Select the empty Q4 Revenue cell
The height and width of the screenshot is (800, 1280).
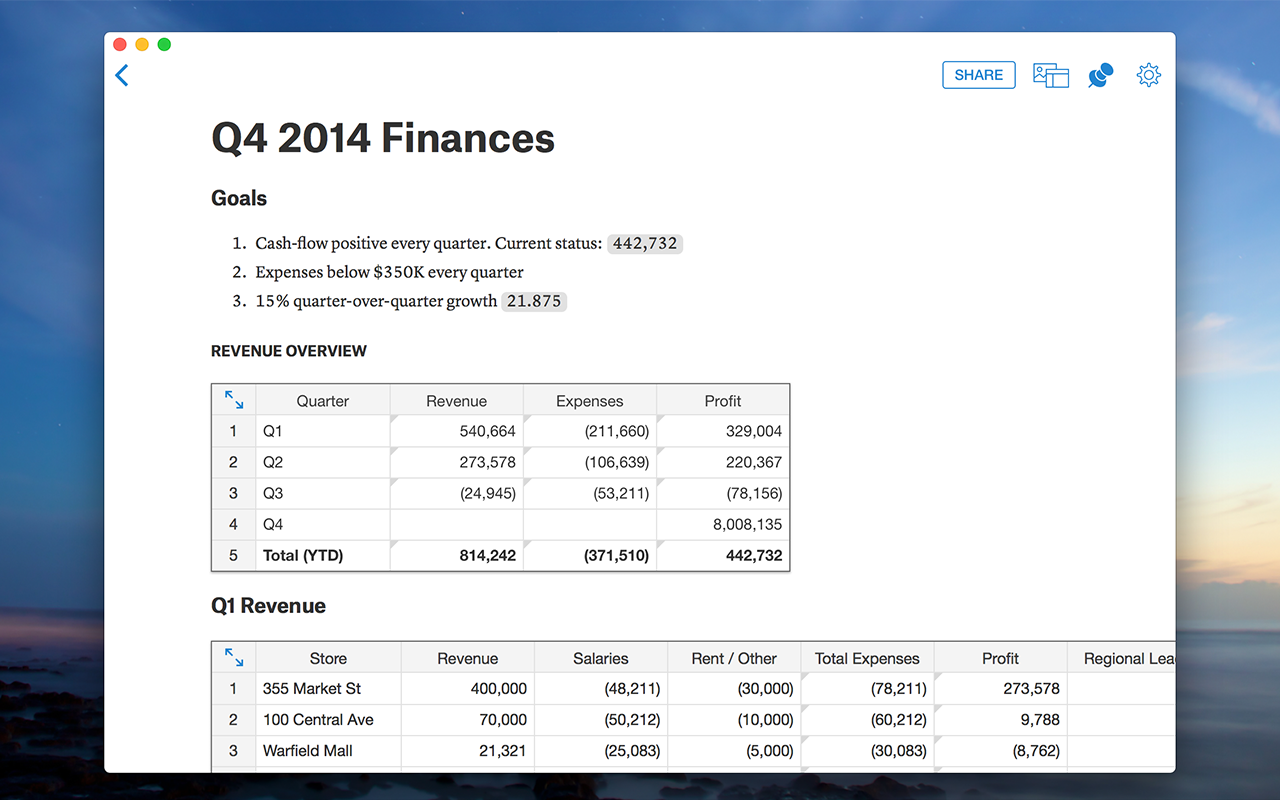point(457,524)
